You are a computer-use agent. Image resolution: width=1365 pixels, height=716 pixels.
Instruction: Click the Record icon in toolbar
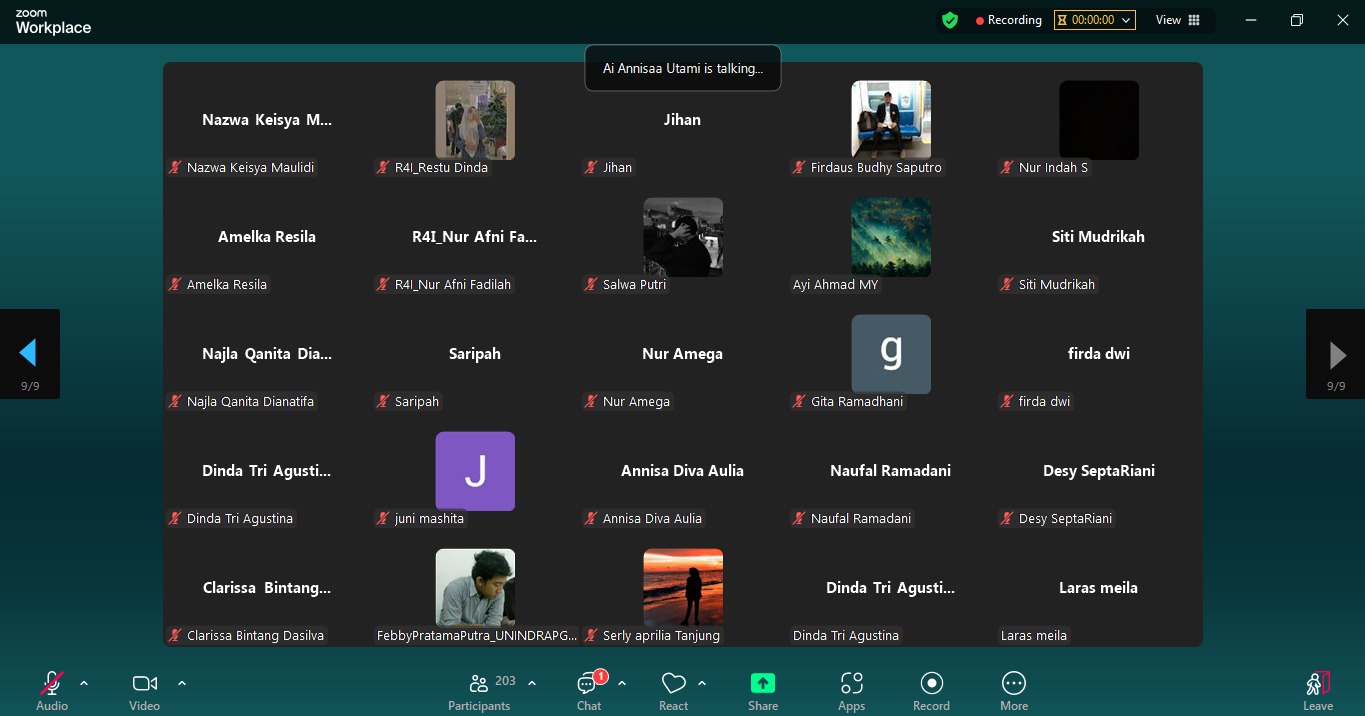coord(931,683)
